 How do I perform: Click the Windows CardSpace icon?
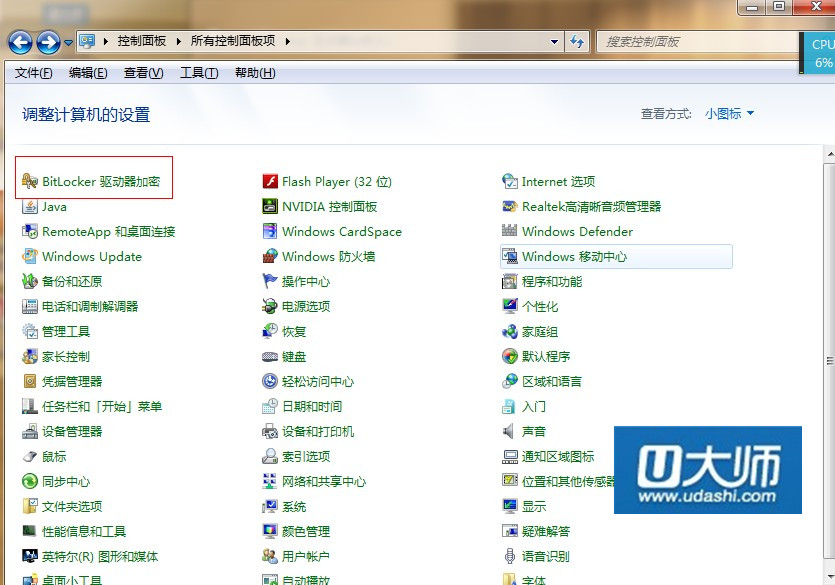(x=270, y=232)
